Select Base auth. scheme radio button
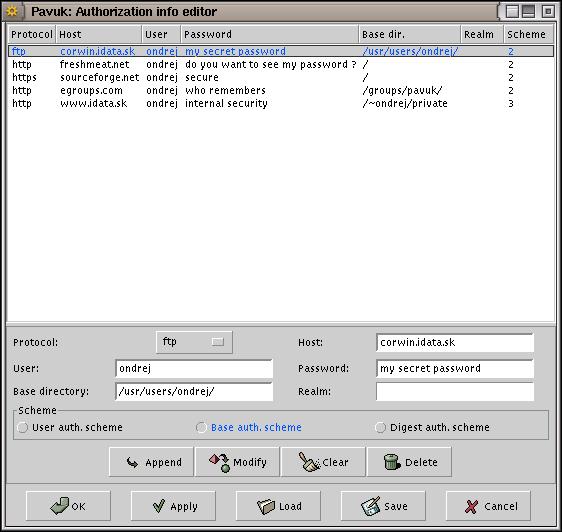 click(201, 427)
